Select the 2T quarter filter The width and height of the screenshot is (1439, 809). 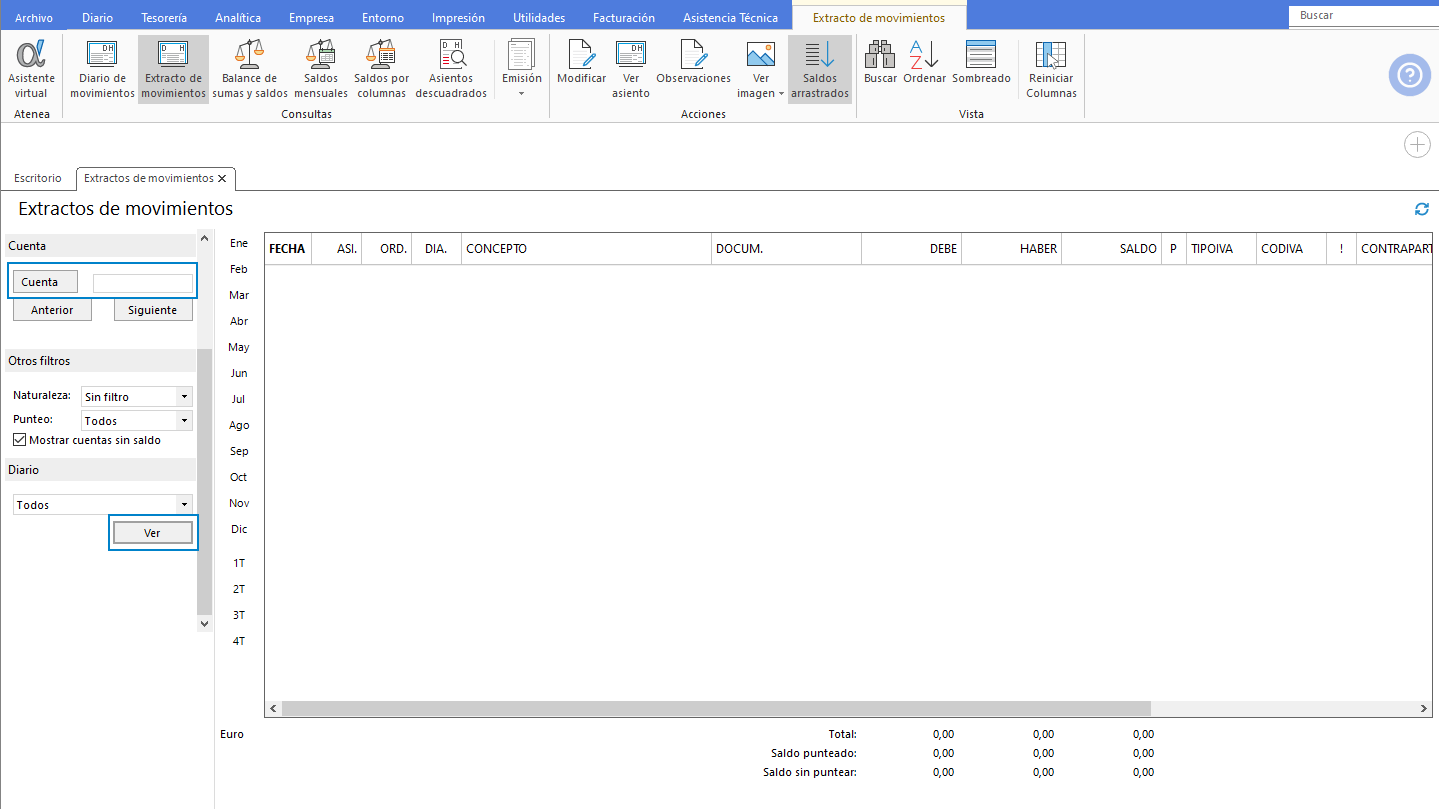239,589
